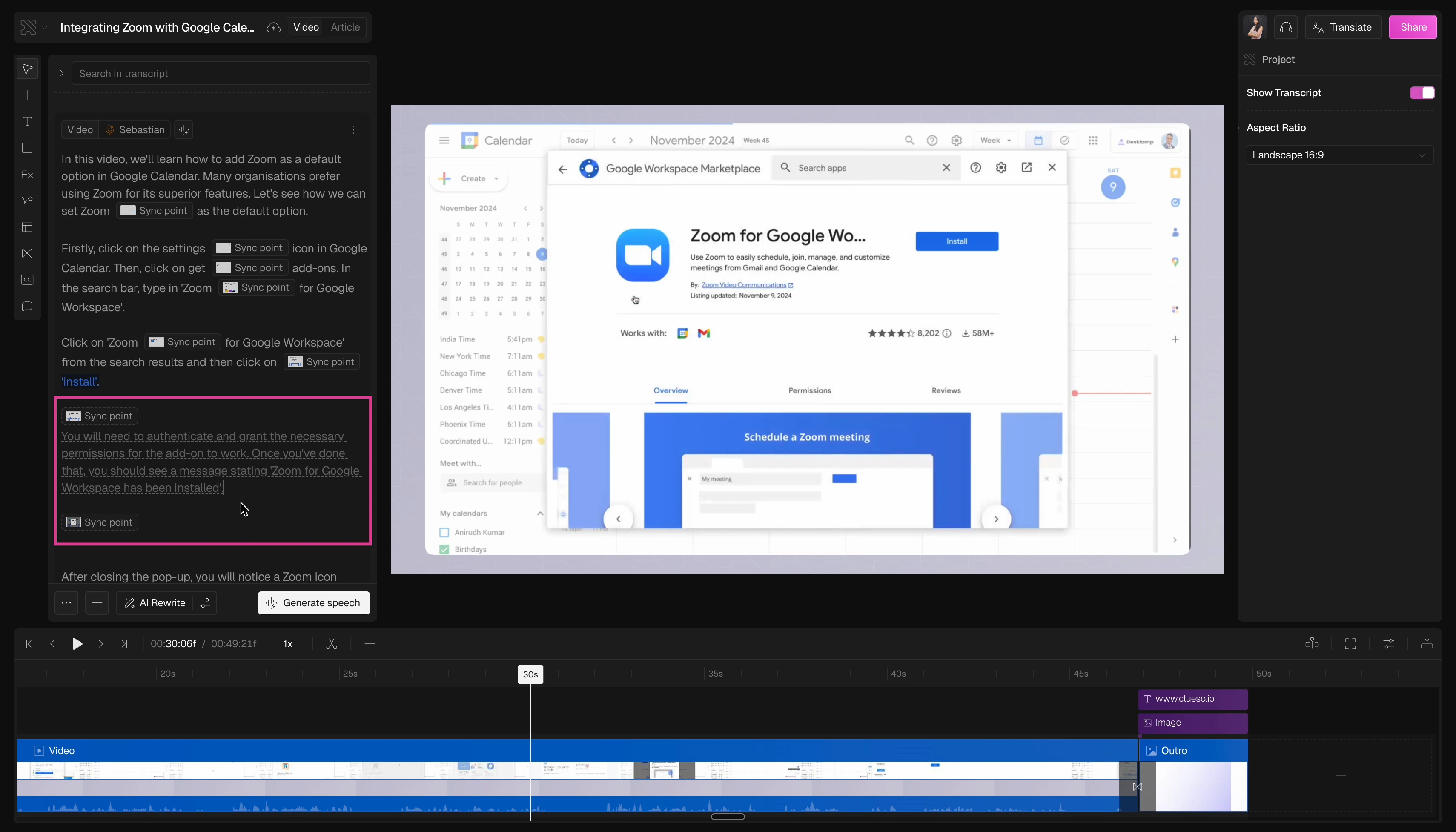The image size is (1456, 832).
Task: Select the rectangle shape tool
Action: (27, 148)
